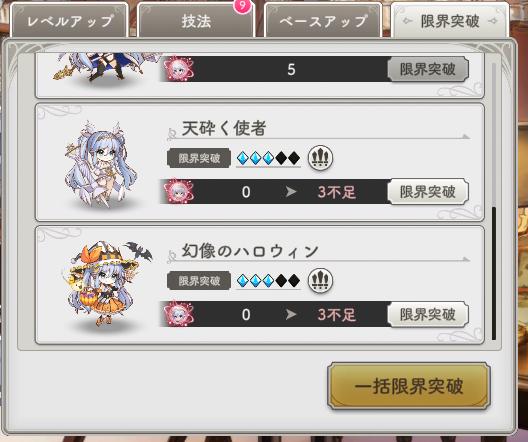Screen dimensions: 528x442
Task: Switch to the 技法 tab
Action: coord(196,21)
